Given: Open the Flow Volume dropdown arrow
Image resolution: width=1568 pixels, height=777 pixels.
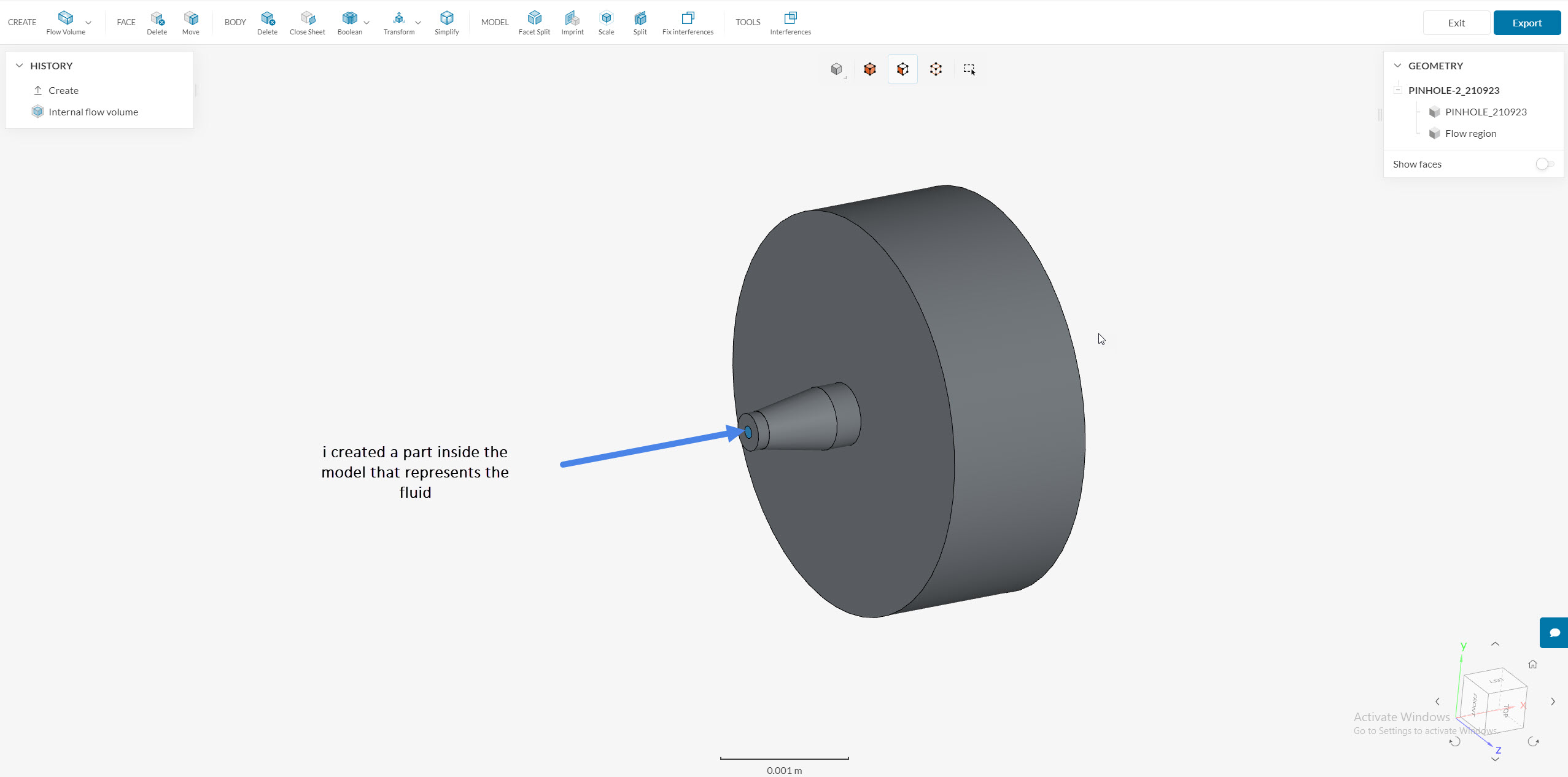Looking at the screenshot, I should 88,23.
